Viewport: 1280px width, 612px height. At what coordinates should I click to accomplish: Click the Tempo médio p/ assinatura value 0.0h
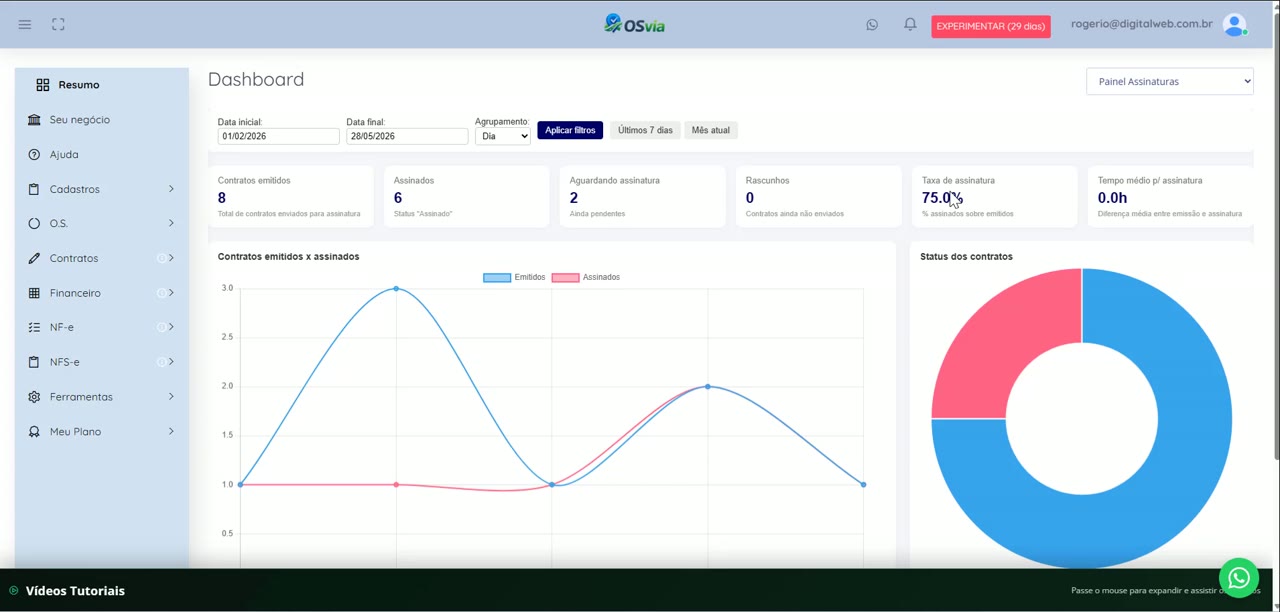[x=1112, y=198]
